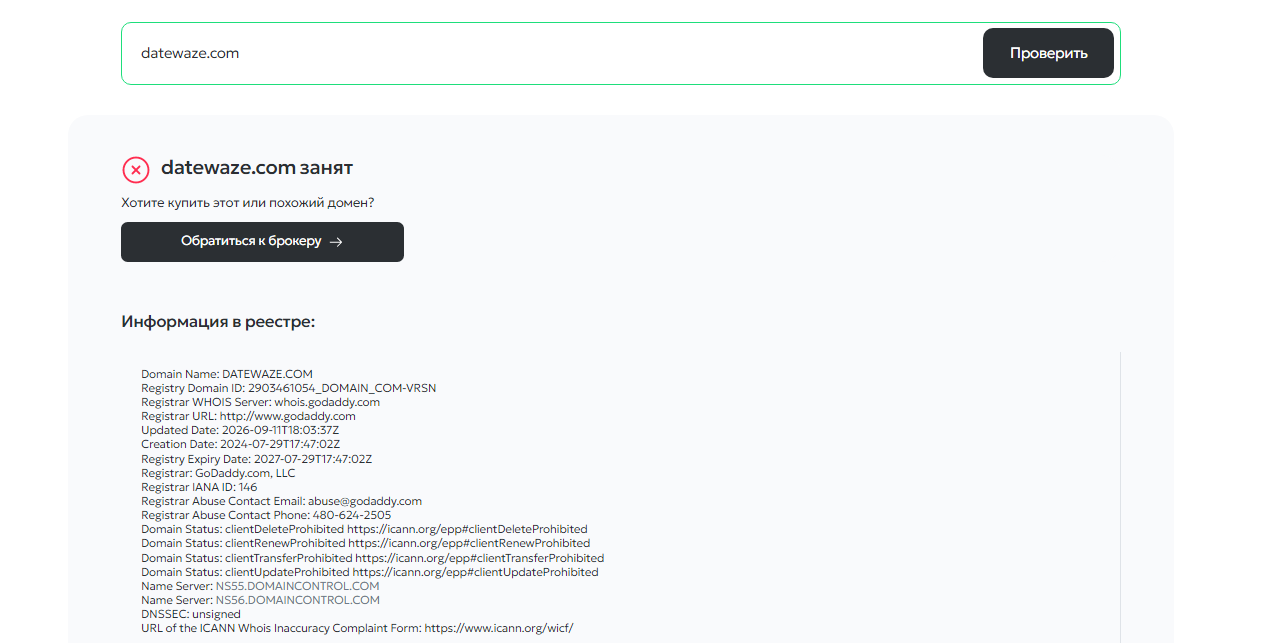Click the Registrar URL godaddy.com line
Screen dimensions: 1269x643
(248, 416)
